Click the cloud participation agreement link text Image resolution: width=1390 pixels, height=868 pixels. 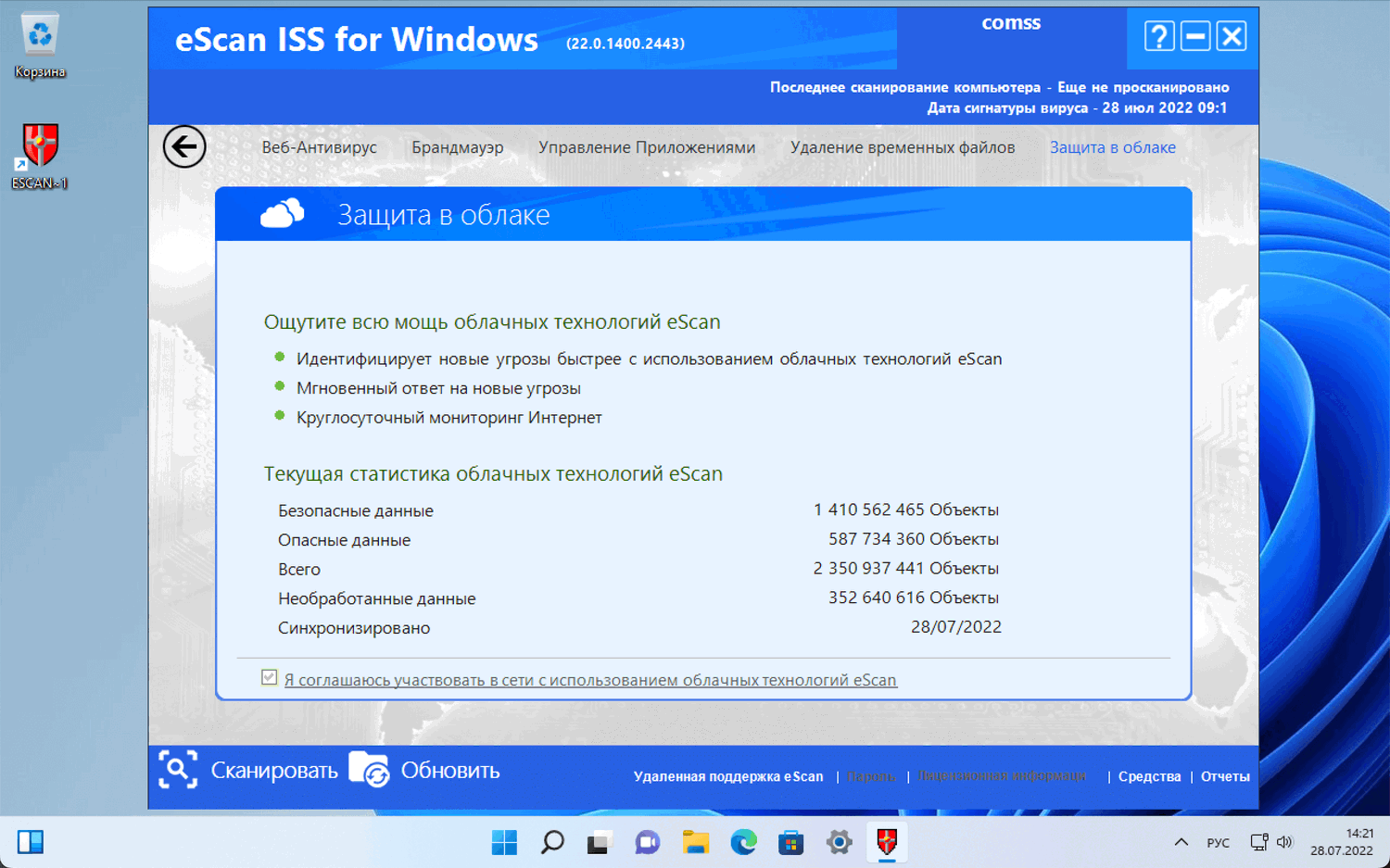coord(590,680)
